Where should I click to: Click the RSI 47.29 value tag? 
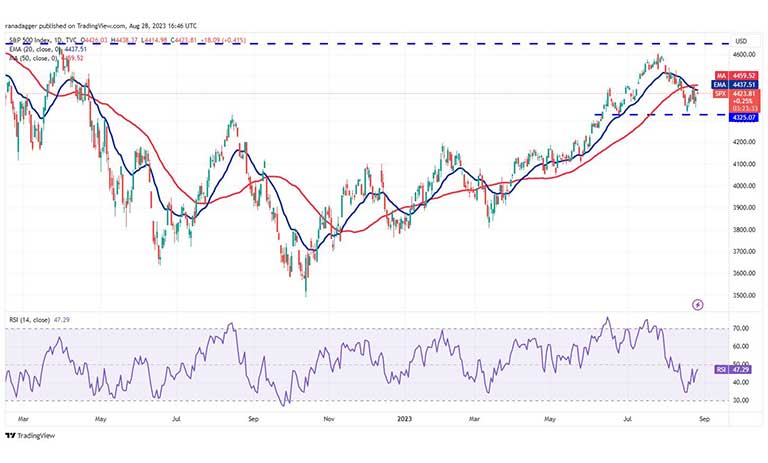click(733, 369)
